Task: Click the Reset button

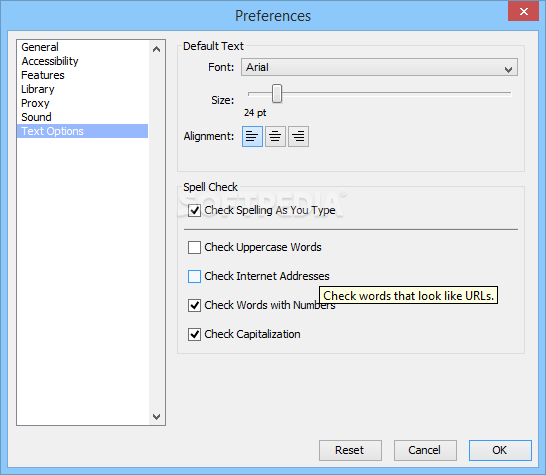Action: 350,450
